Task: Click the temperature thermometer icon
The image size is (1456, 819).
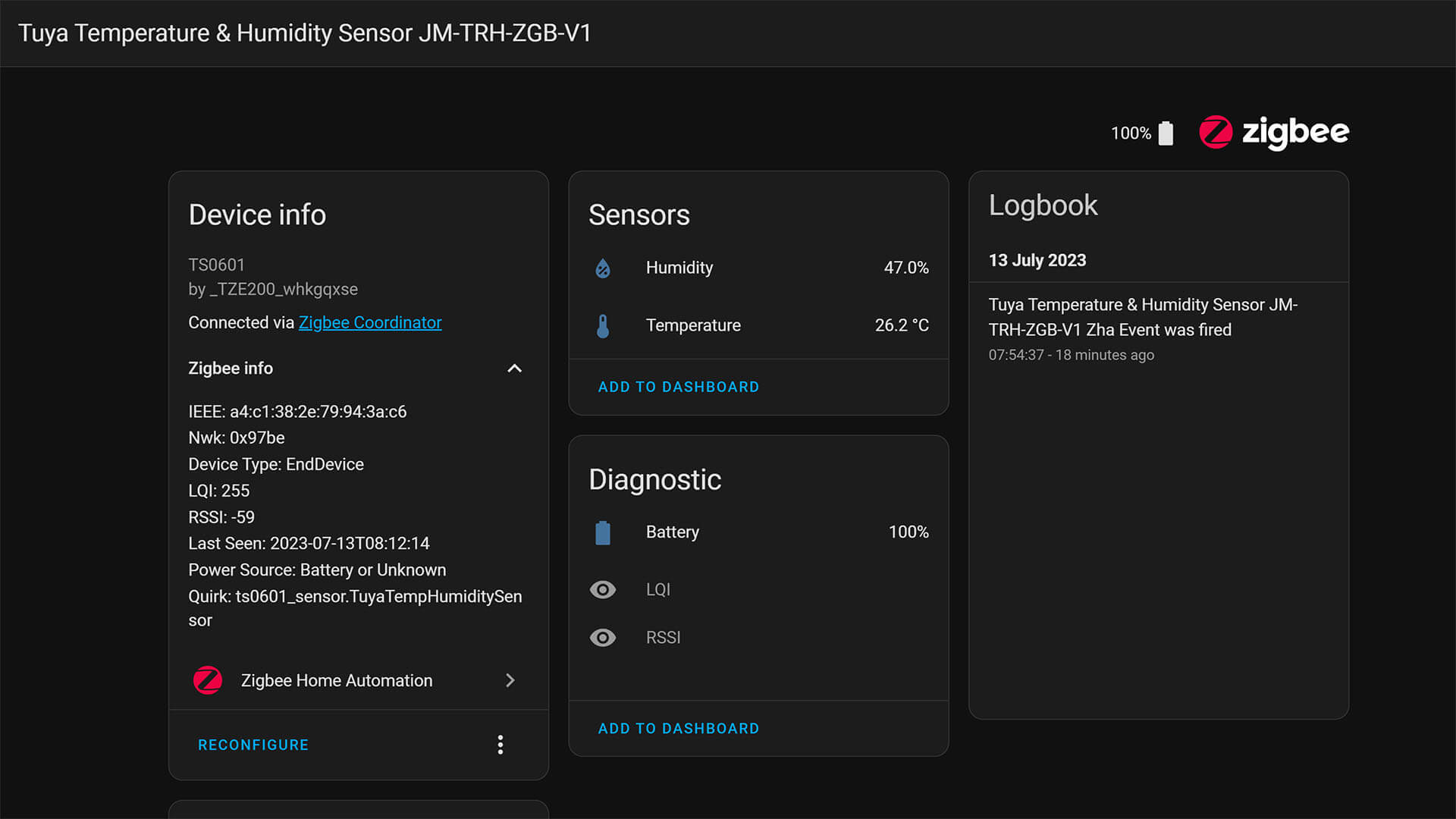Action: tap(603, 326)
